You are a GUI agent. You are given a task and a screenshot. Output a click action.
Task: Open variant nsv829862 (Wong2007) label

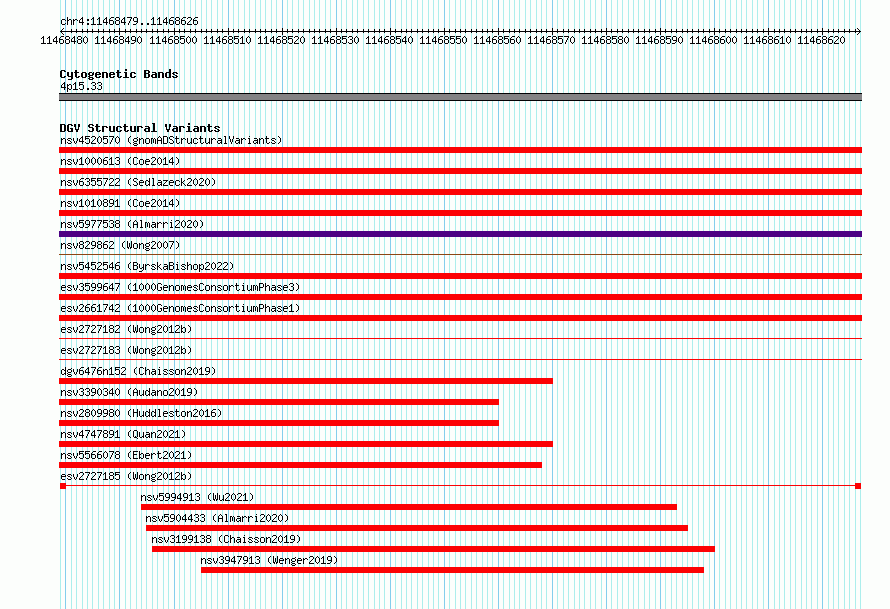(x=120, y=245)
